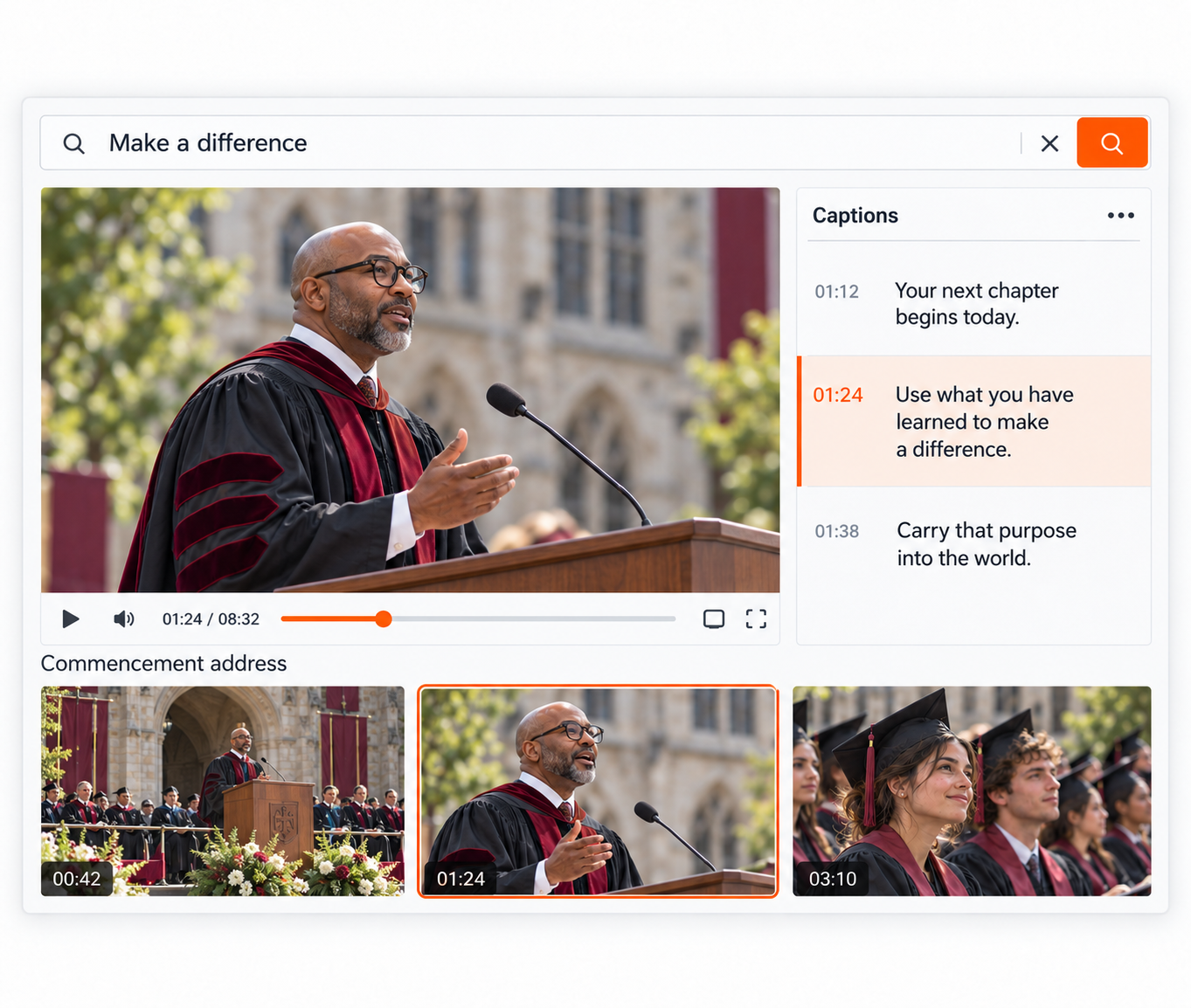Screen dimensions: 1191x1008
Task: Switch to theater mode view
Action: tap(714, 619)
